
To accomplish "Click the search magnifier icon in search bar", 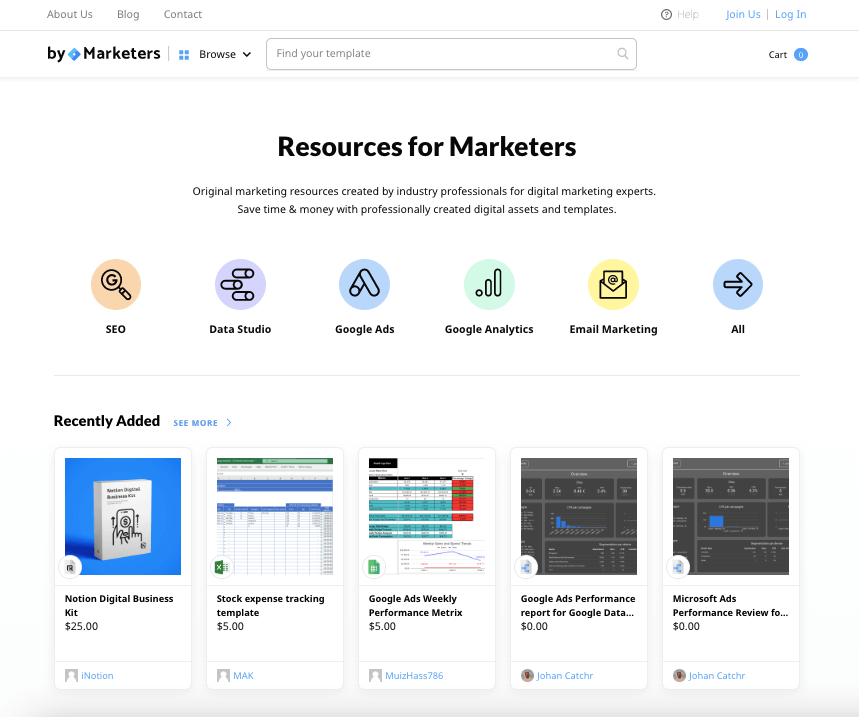I will [x=623, y=54].
